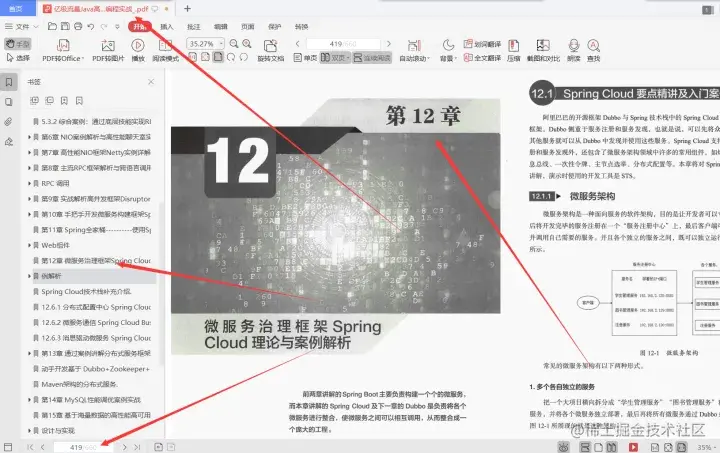Switch to the 首页 home tab
This screenshot has width=720, height=453.
17,8
